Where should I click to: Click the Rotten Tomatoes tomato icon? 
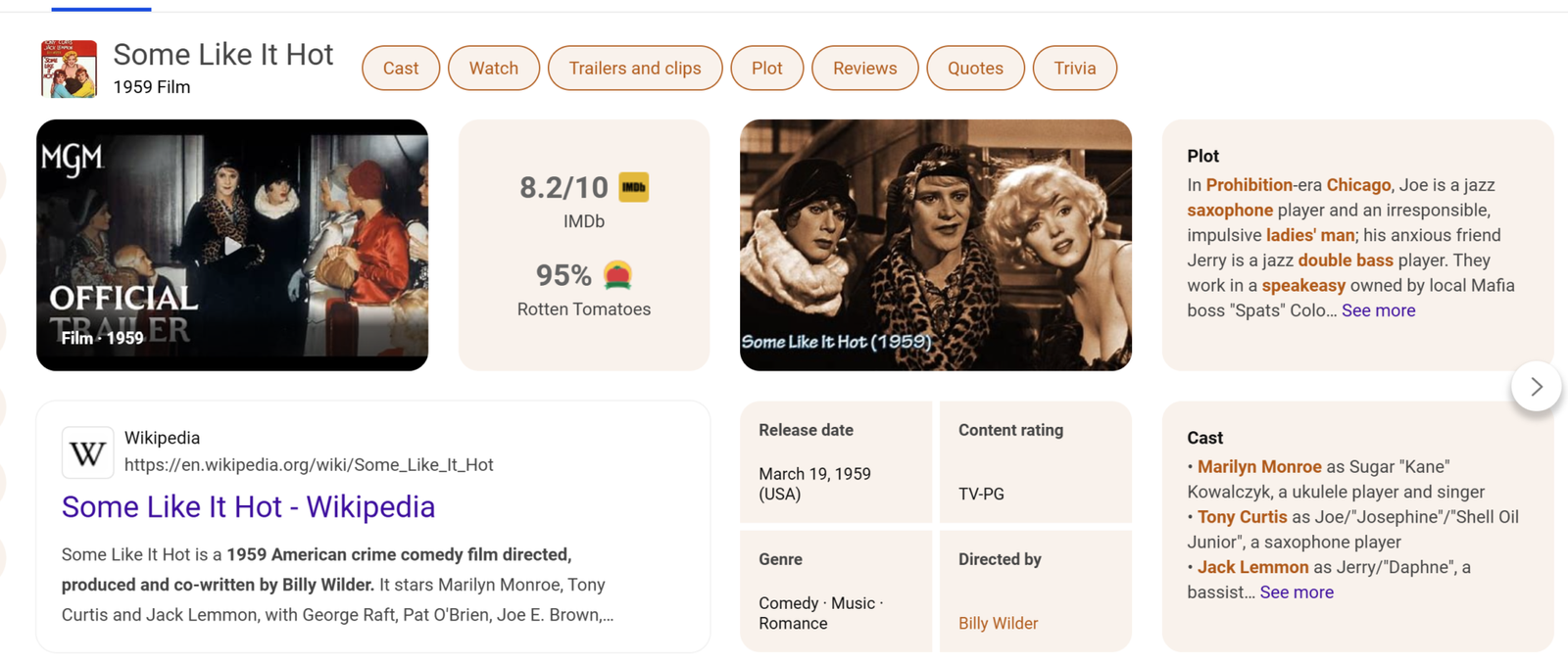click(617, 275)
